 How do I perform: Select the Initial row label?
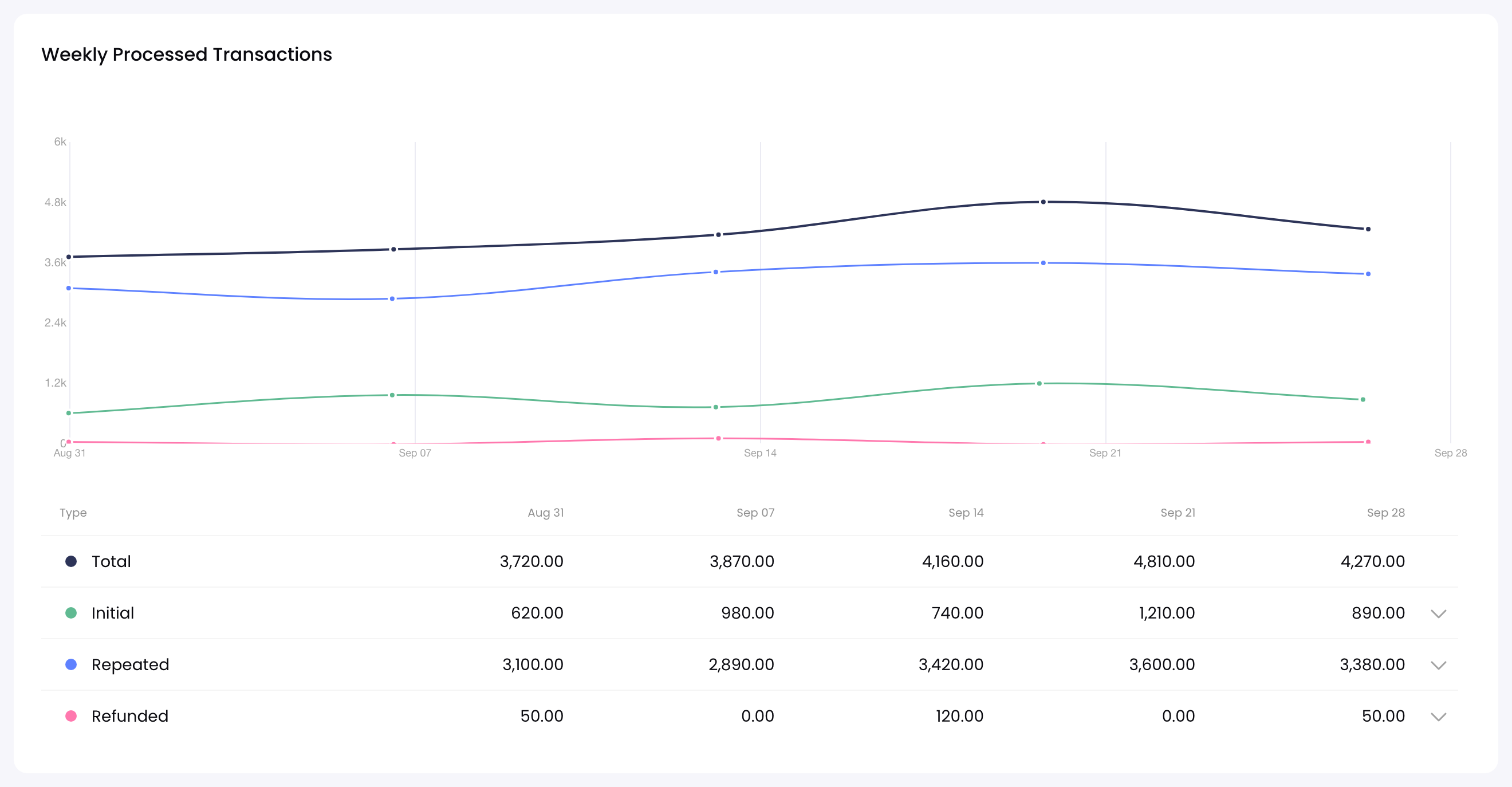(x=113, y=613)
